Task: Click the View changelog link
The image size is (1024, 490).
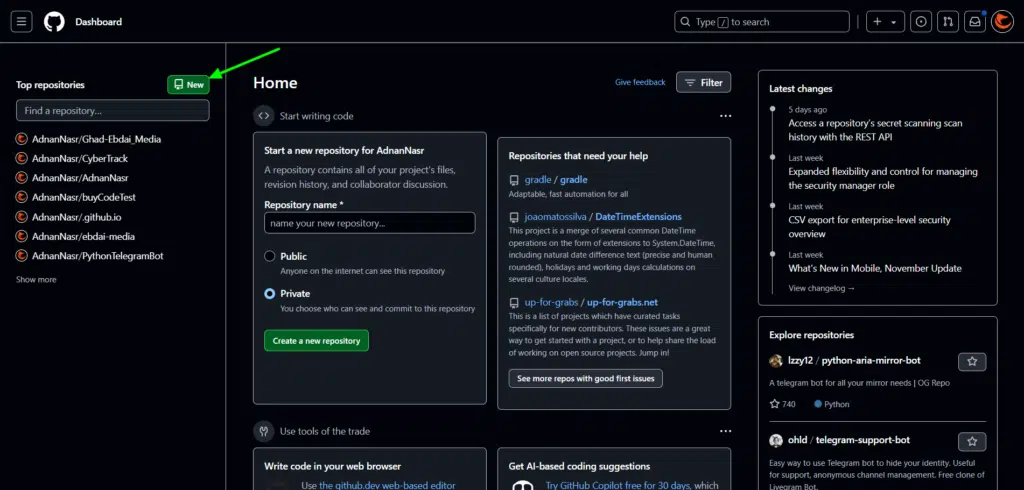Action: [x=822, y=288]
